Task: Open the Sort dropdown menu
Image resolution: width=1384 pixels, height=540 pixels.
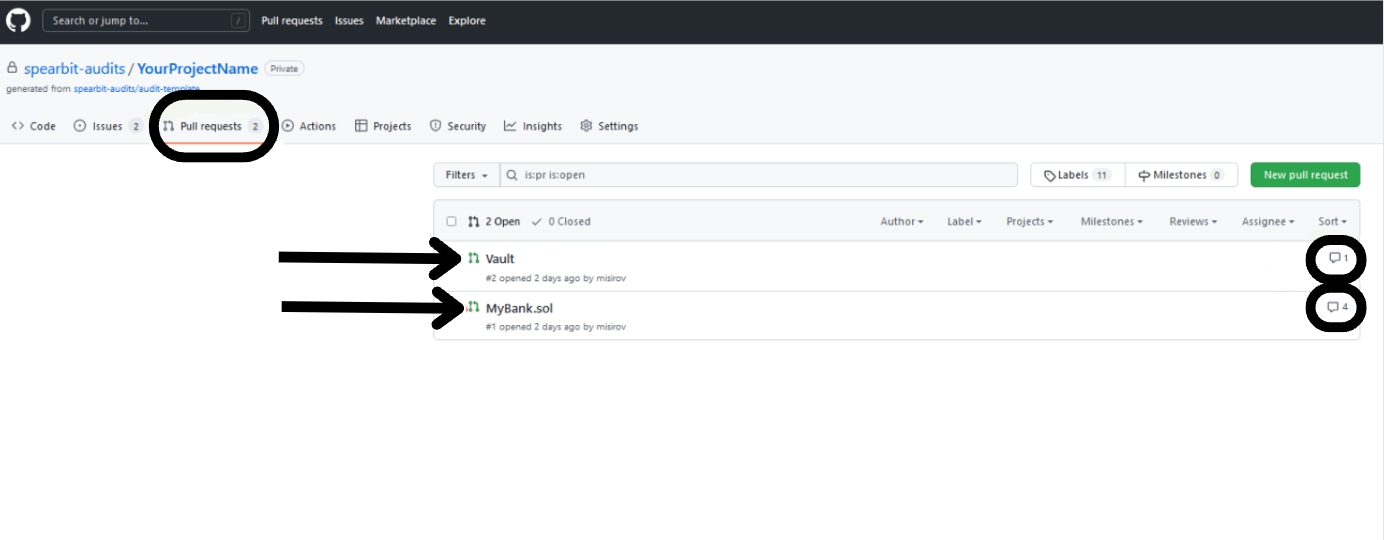Action: pos(1332,222)
